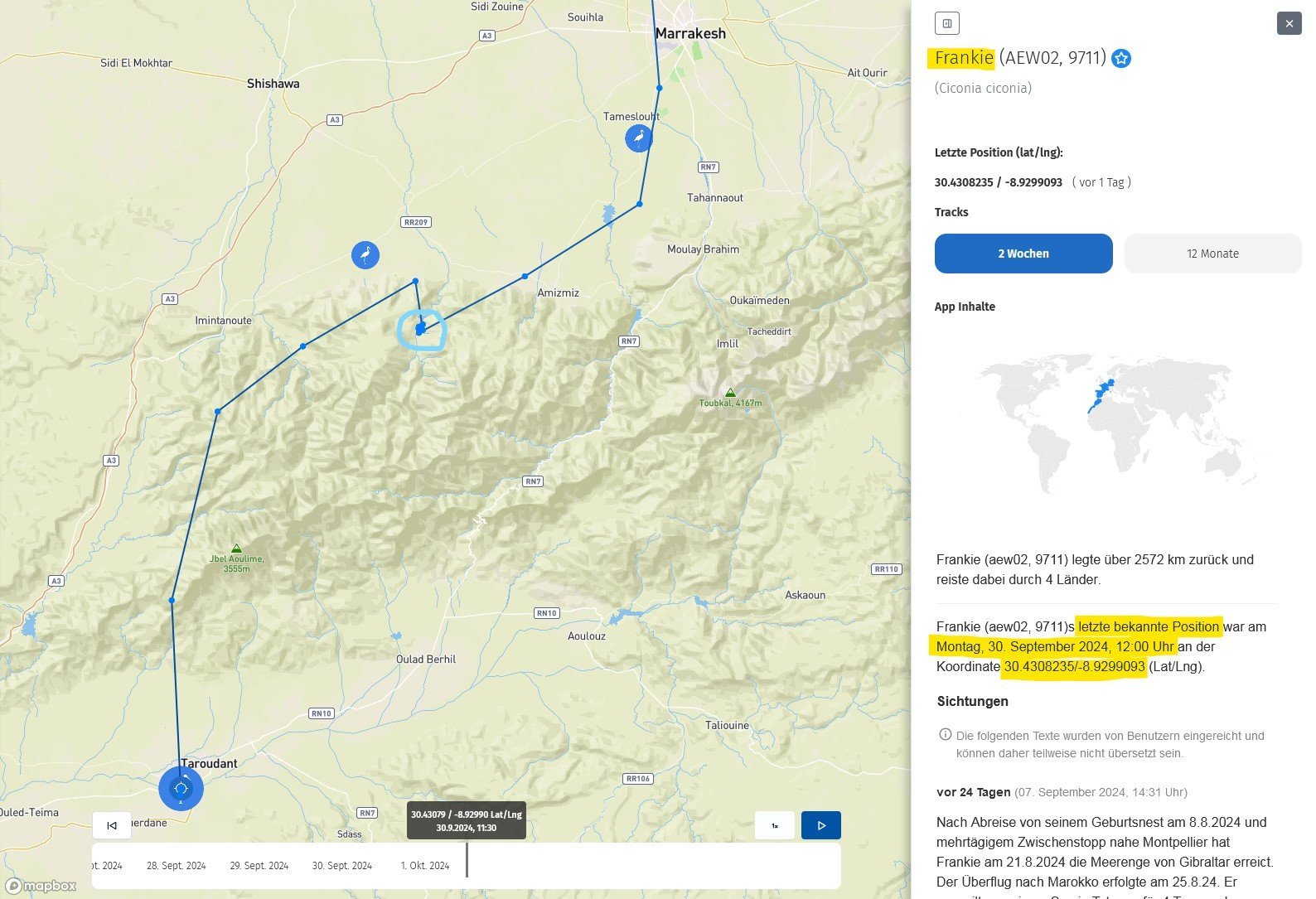The width and height of the screenshot is (1316, 899).
Task: Click the track point circled in light blue
Action: (420, 329)
